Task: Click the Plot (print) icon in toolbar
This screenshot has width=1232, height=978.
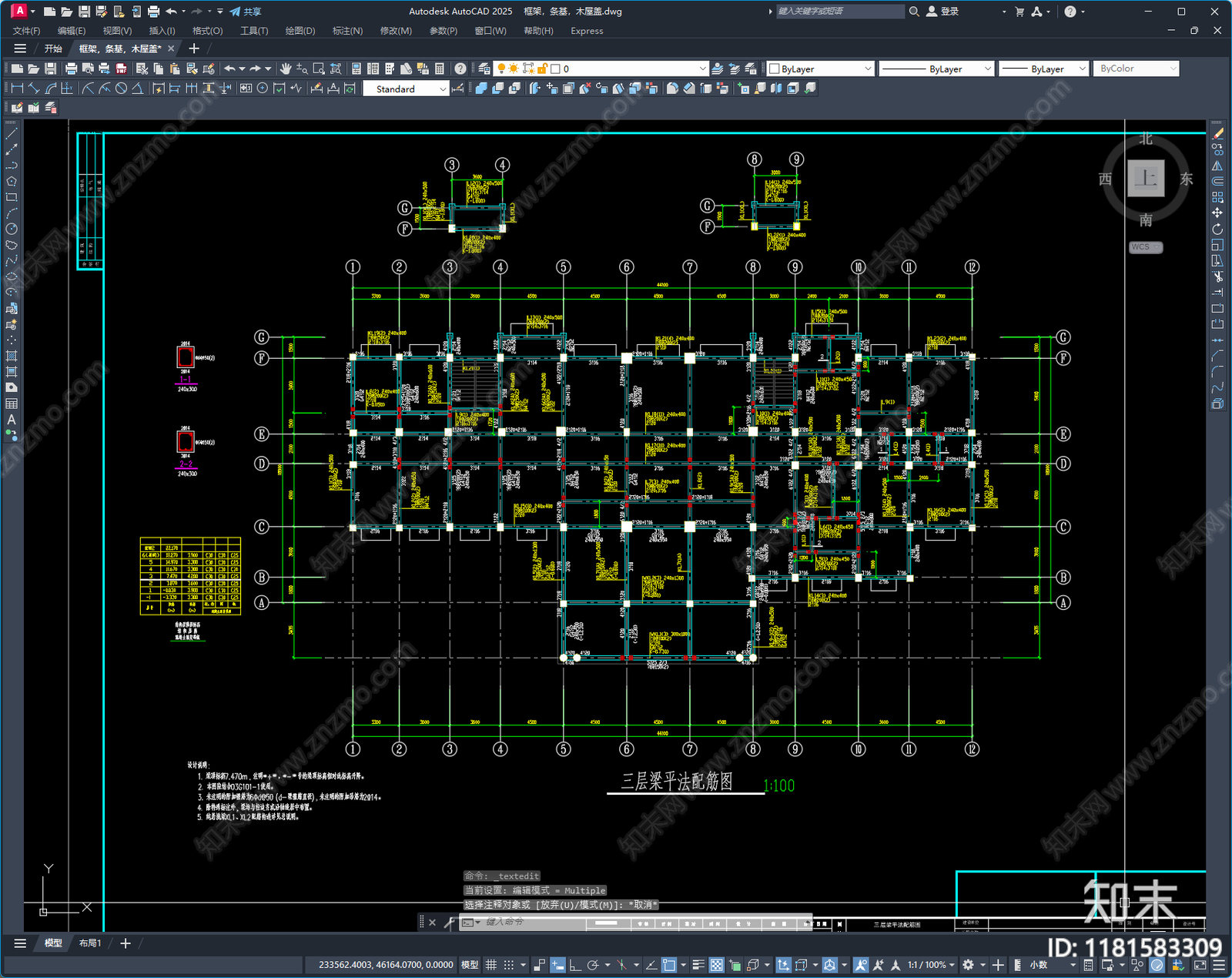Action: point(71,69)
